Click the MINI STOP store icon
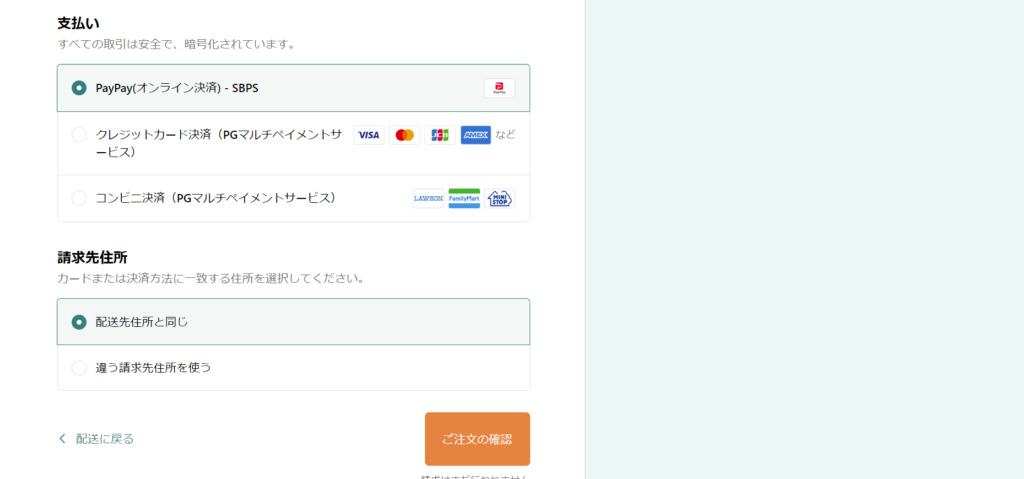This screenshot has width=1024, height=479. click(500, 199)
